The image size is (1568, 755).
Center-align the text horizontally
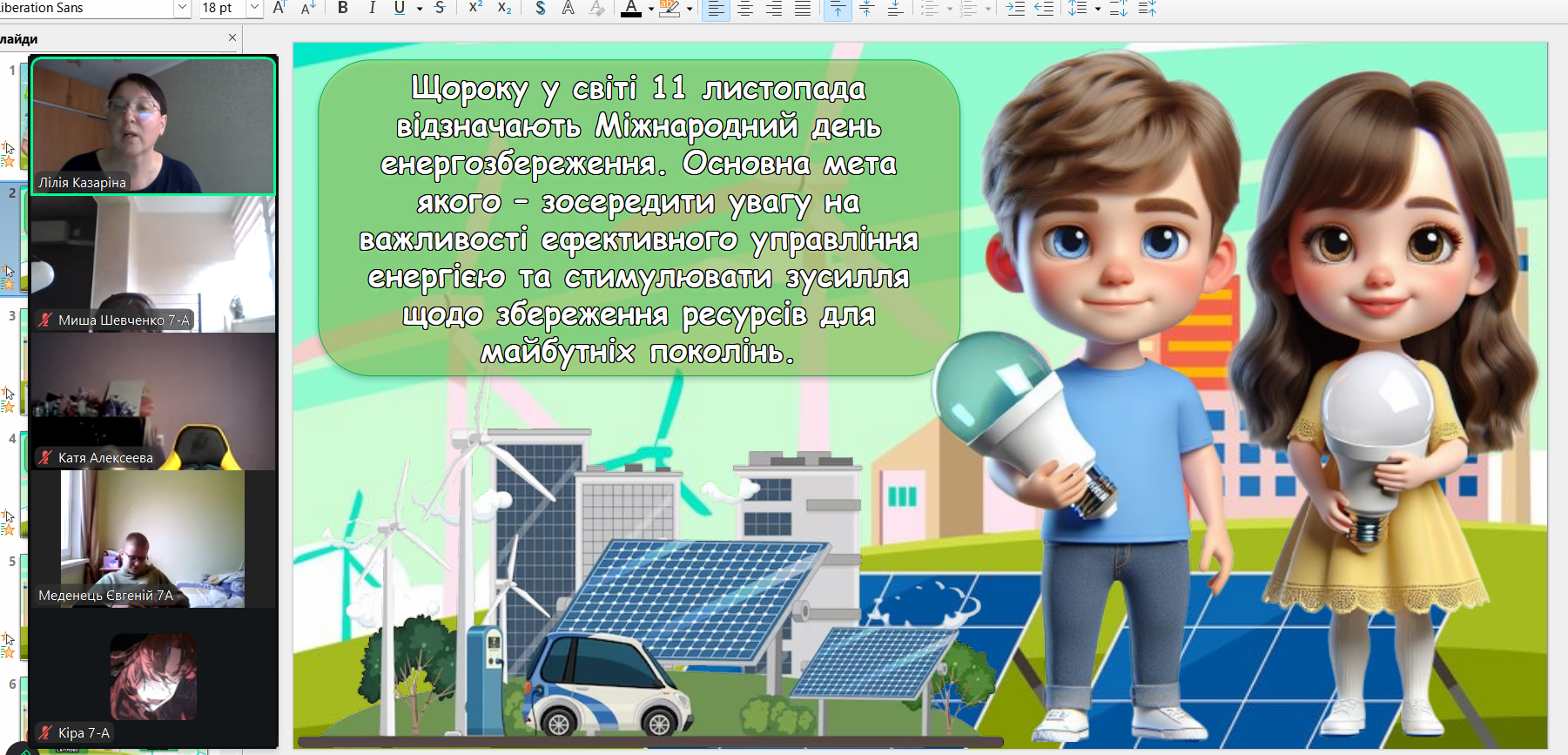click(745, 9)
